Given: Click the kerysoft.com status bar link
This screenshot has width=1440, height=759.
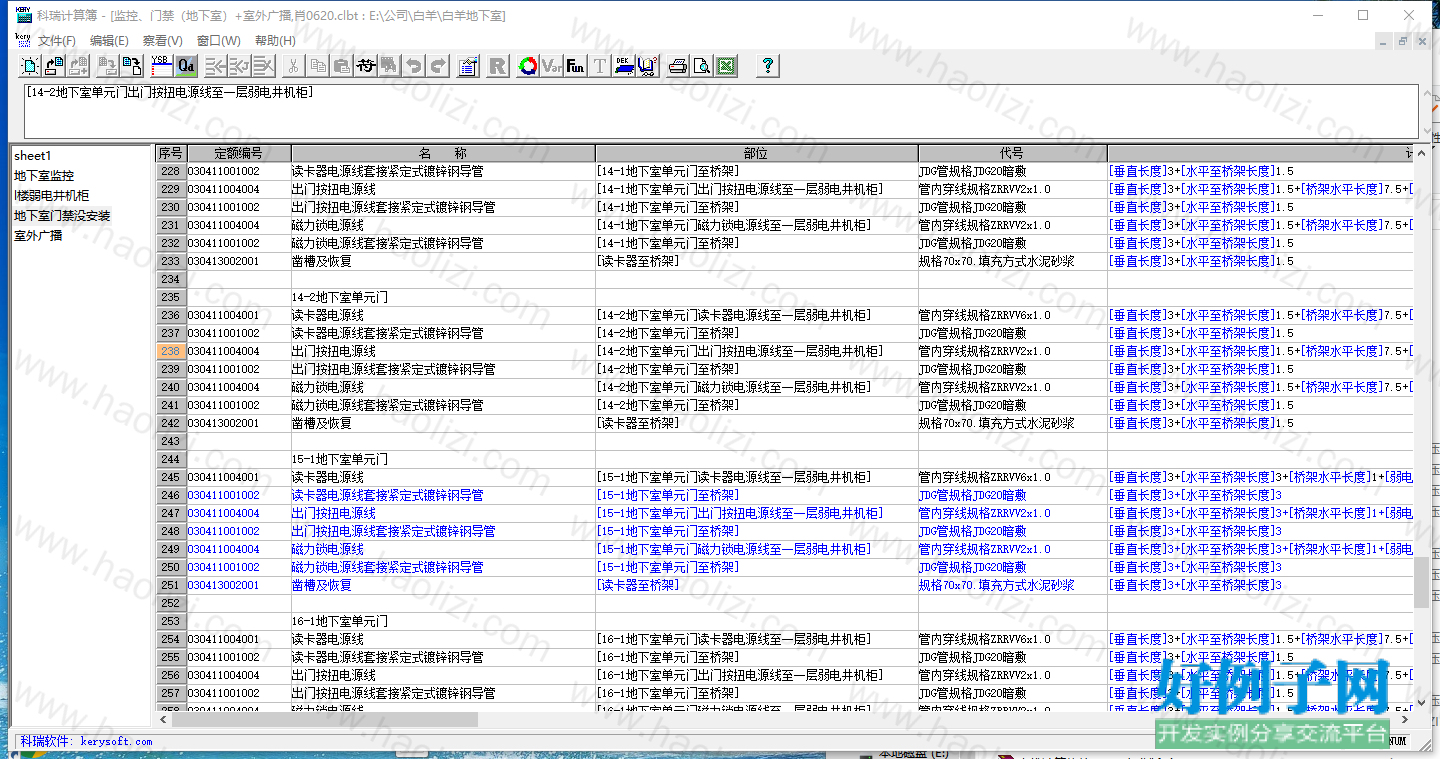Looking at the screenshot, I should pos(116,741).
